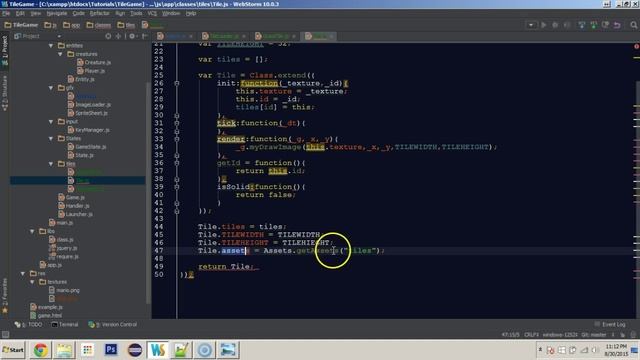Select Game.js in project tree
Viewport: 640px width, 360px height.
[x=71, y=197]
